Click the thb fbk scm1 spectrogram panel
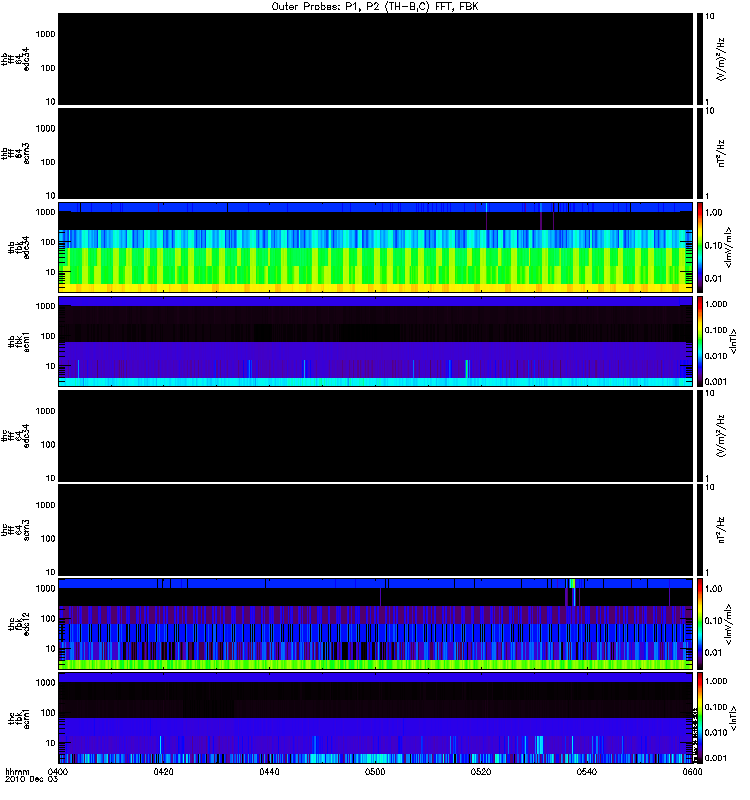This screenshot has width=750, height=800. (375, 341)
